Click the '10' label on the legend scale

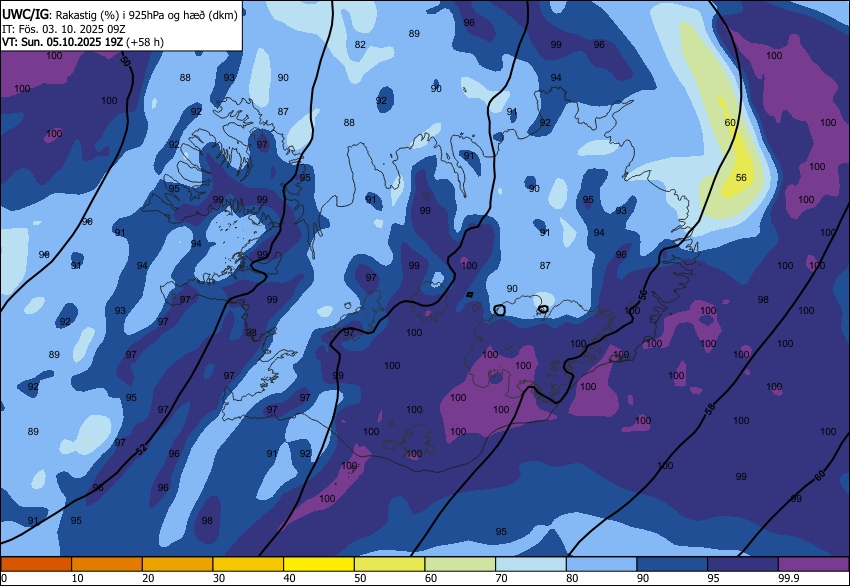(x=78, y=578)
